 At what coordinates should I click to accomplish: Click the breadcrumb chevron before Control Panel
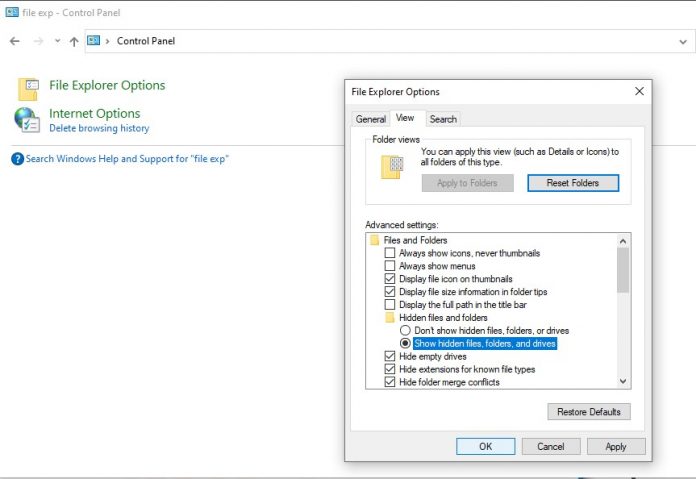[x=107, y=41]
